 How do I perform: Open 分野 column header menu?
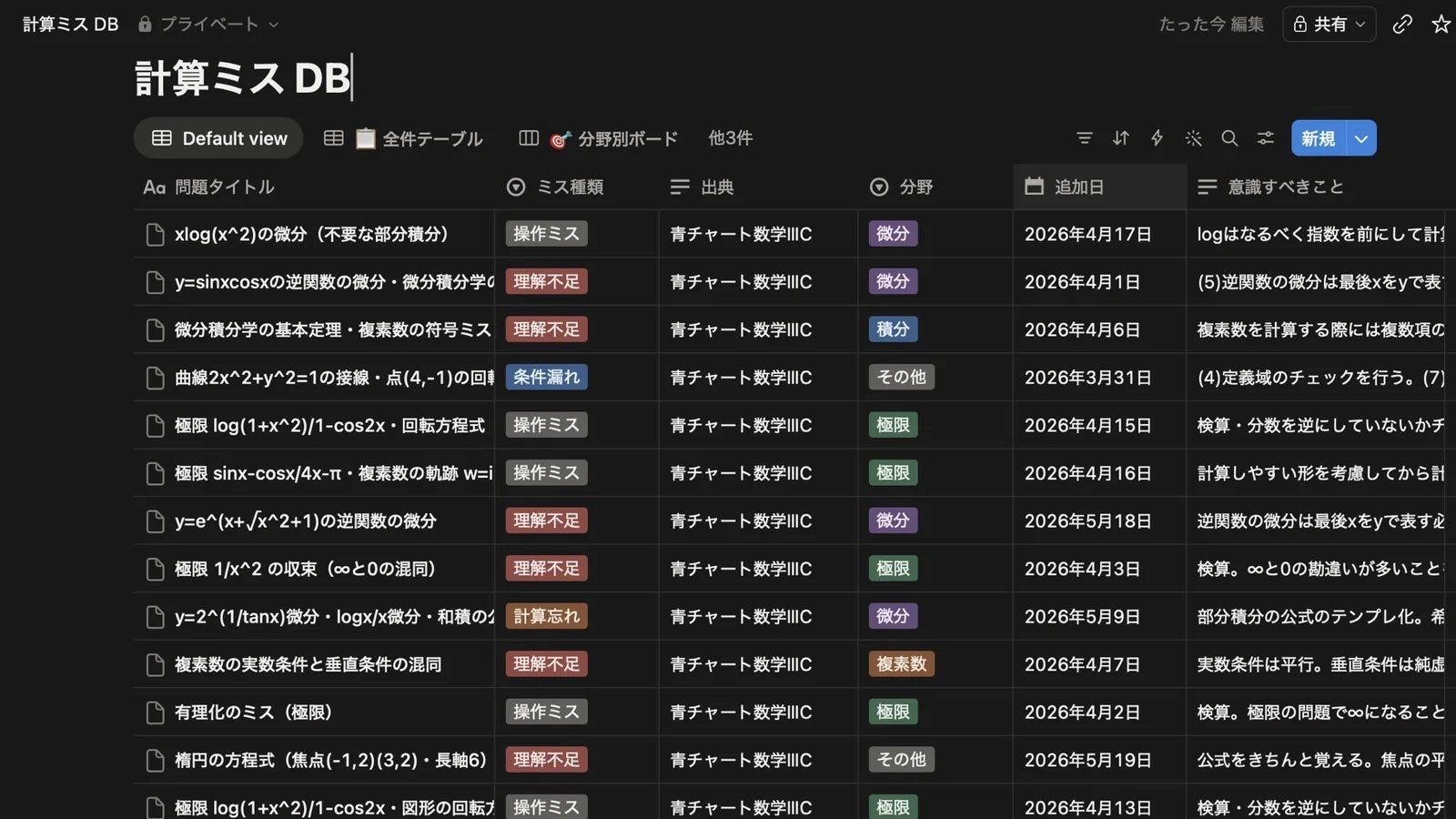click(x=935, y=187)
